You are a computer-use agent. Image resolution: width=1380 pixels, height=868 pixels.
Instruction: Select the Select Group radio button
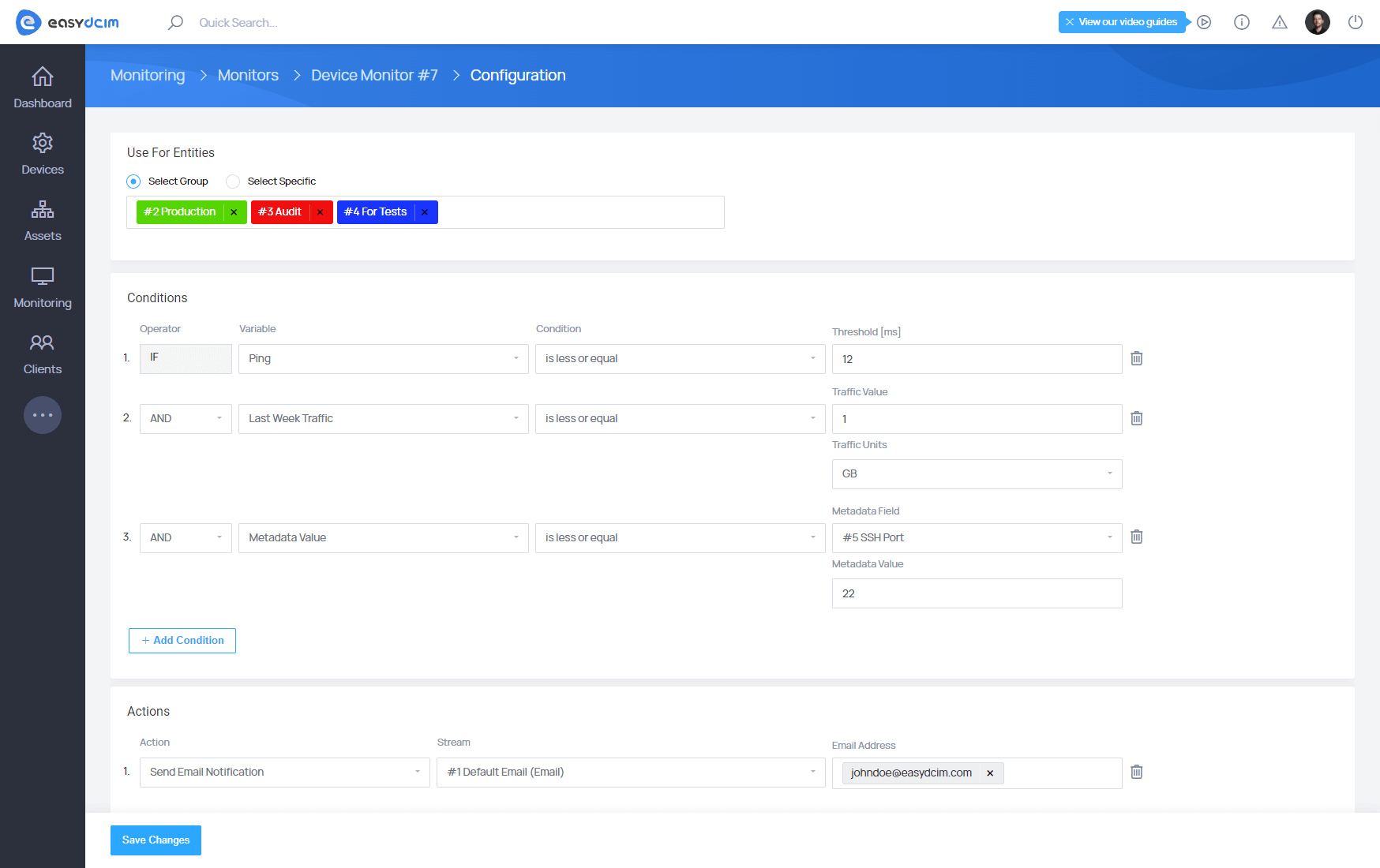[x=133, y=181]
